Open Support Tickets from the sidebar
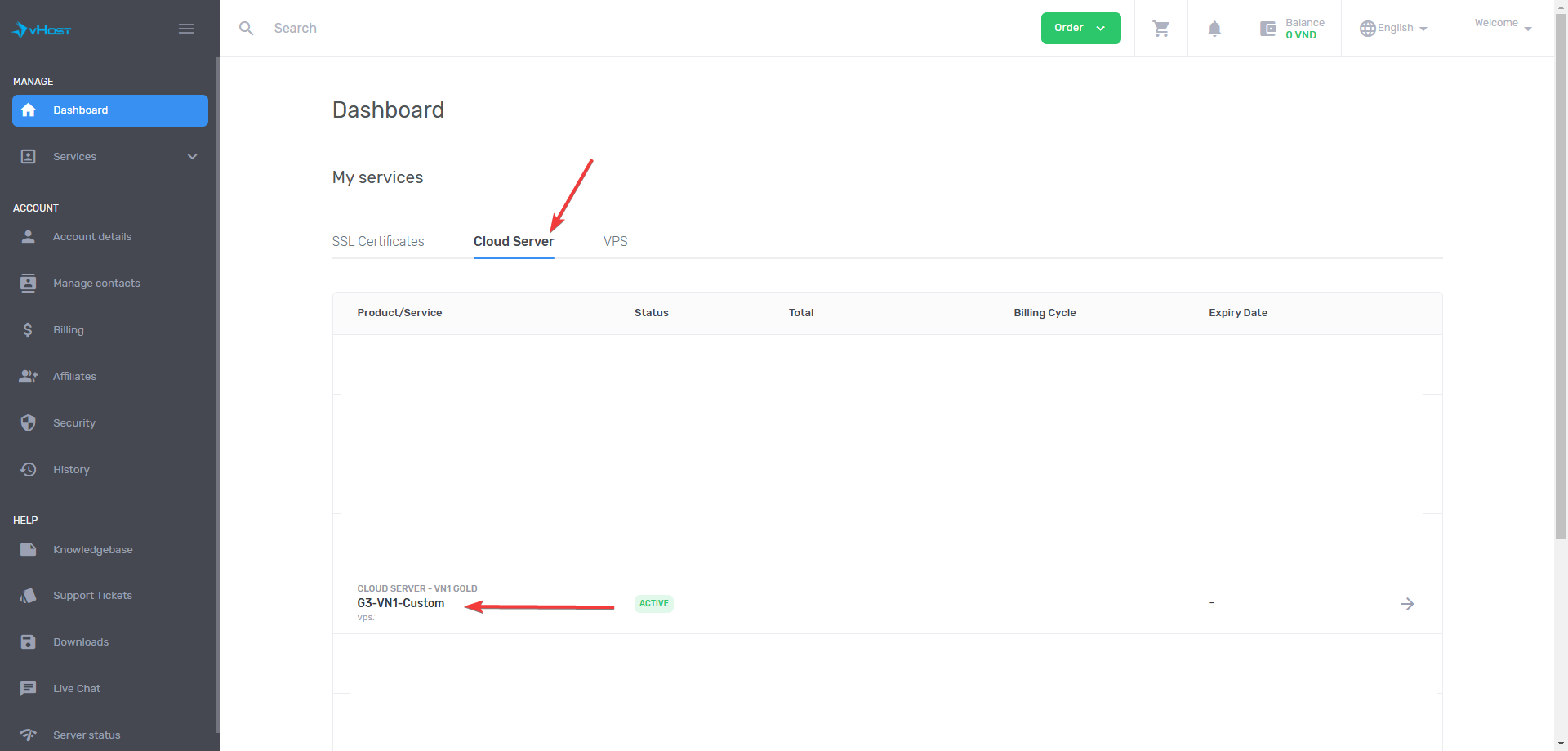 pyautogui.click(x=92, y=595)
